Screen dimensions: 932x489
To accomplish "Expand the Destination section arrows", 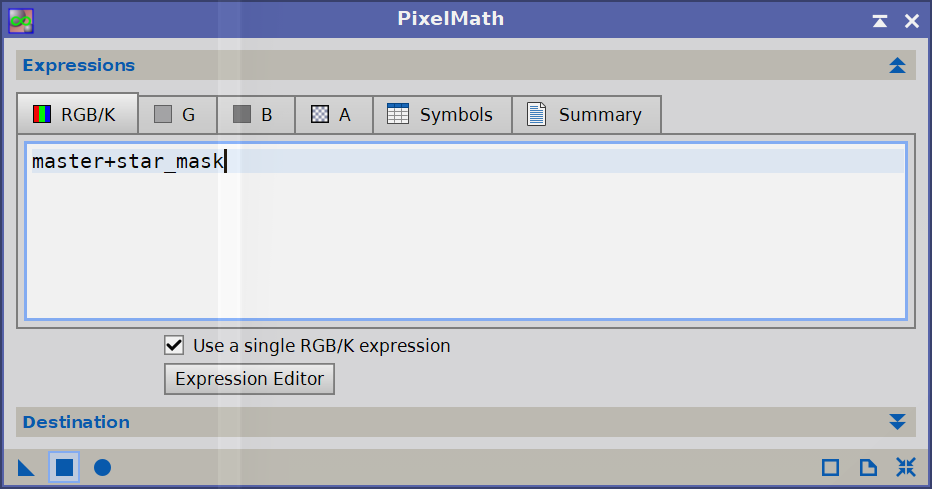I will (x=897, y=422).
